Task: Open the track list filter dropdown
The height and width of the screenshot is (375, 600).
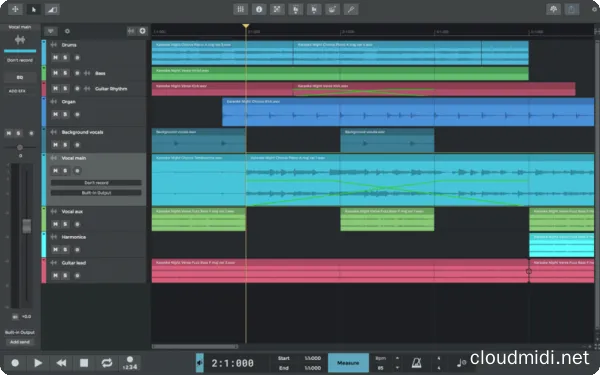Action: tap(51, 31)
